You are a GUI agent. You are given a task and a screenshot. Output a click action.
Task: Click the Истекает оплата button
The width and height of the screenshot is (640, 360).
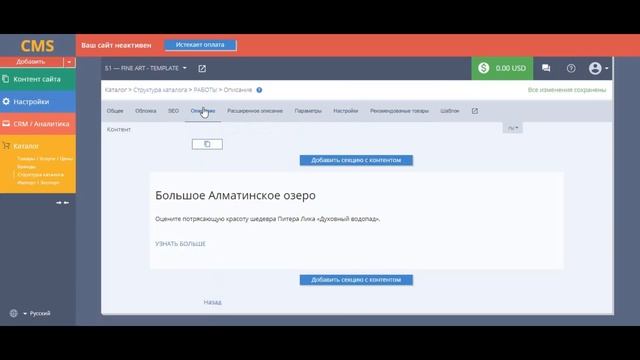pos(200,45)
